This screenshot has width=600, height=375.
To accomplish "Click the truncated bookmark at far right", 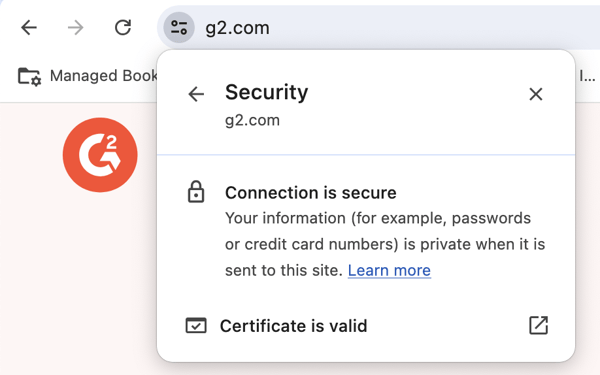I will pyautogui.click(x=587, y=76).
